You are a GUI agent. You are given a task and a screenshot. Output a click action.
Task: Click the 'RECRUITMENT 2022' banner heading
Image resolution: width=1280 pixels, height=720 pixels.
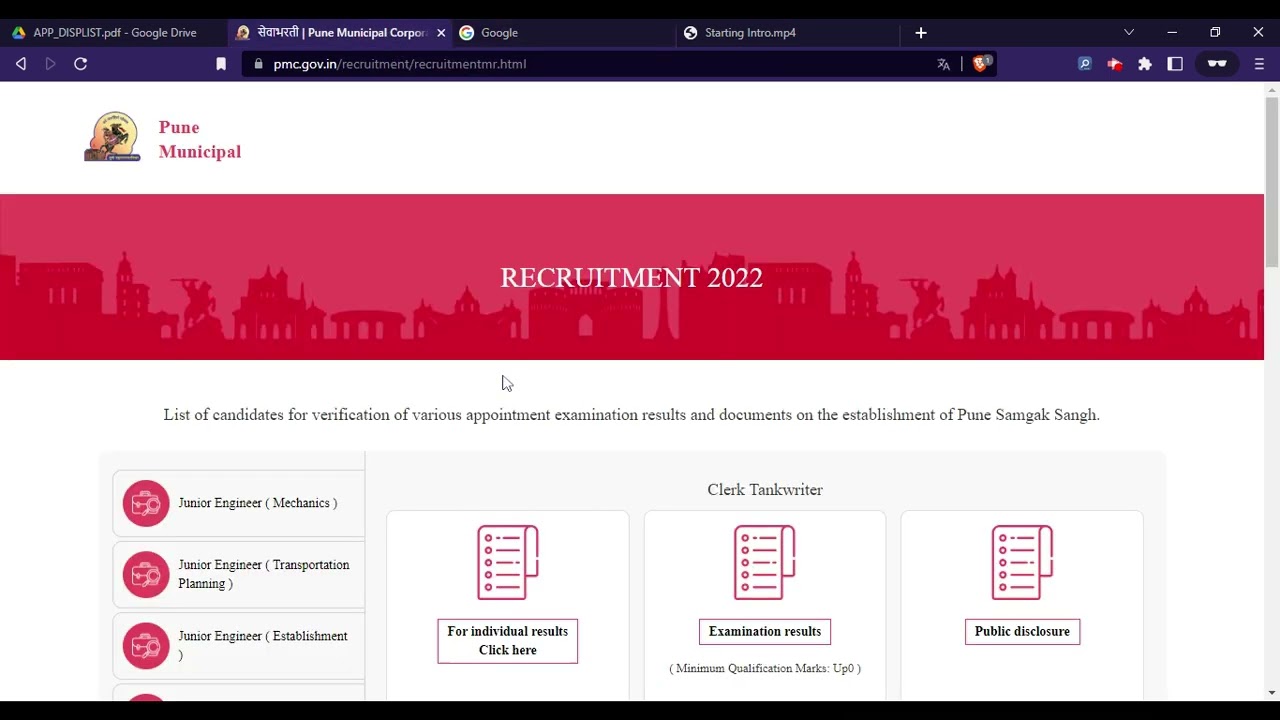tap(632, 278)
